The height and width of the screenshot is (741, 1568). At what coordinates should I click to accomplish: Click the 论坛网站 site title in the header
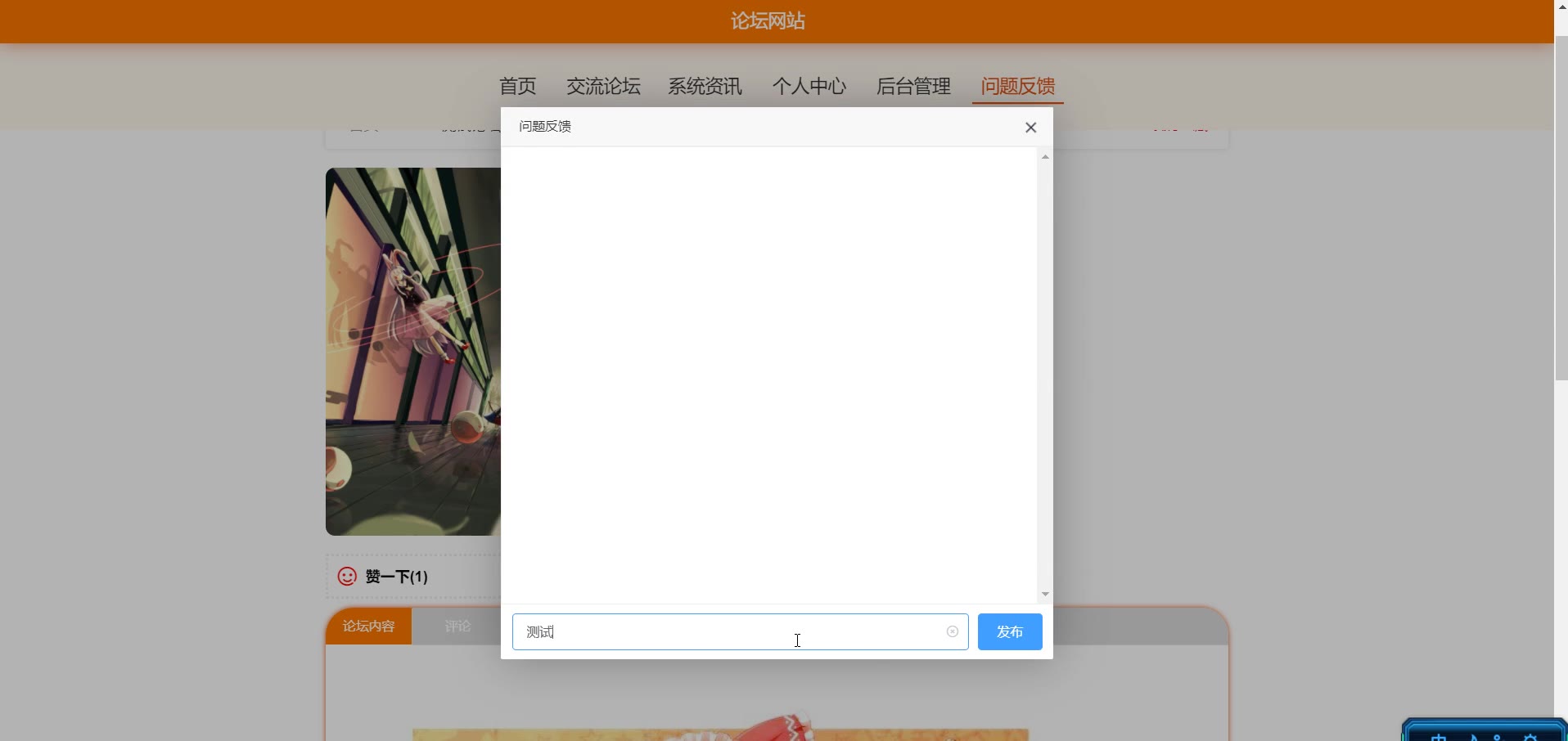(768, 21)
